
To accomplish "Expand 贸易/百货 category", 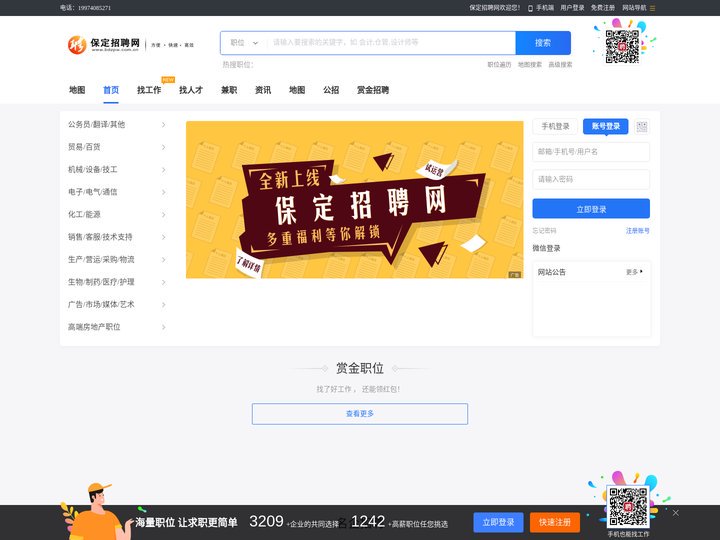I will 117,147.
